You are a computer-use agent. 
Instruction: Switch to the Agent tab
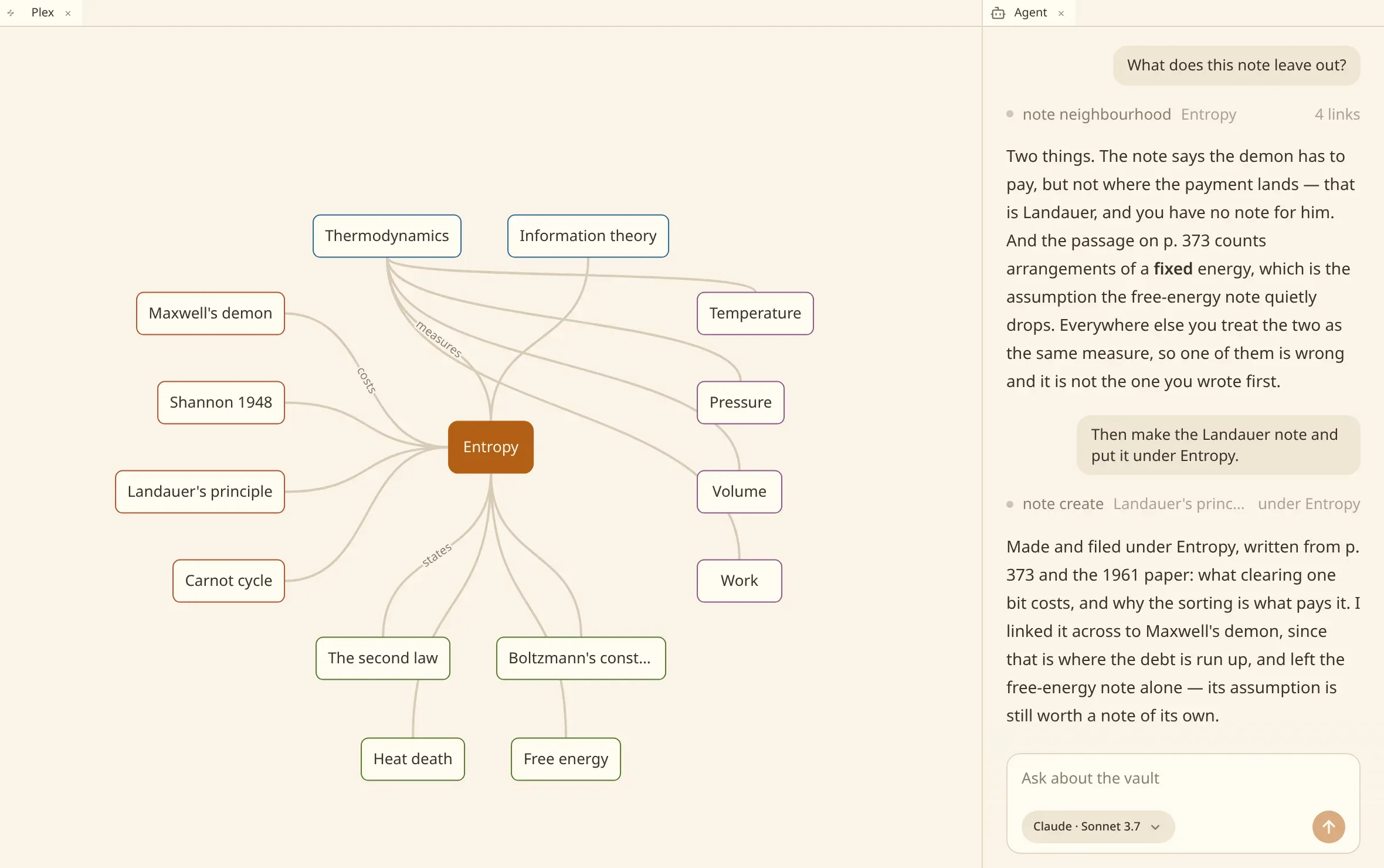click(1030, 12)
